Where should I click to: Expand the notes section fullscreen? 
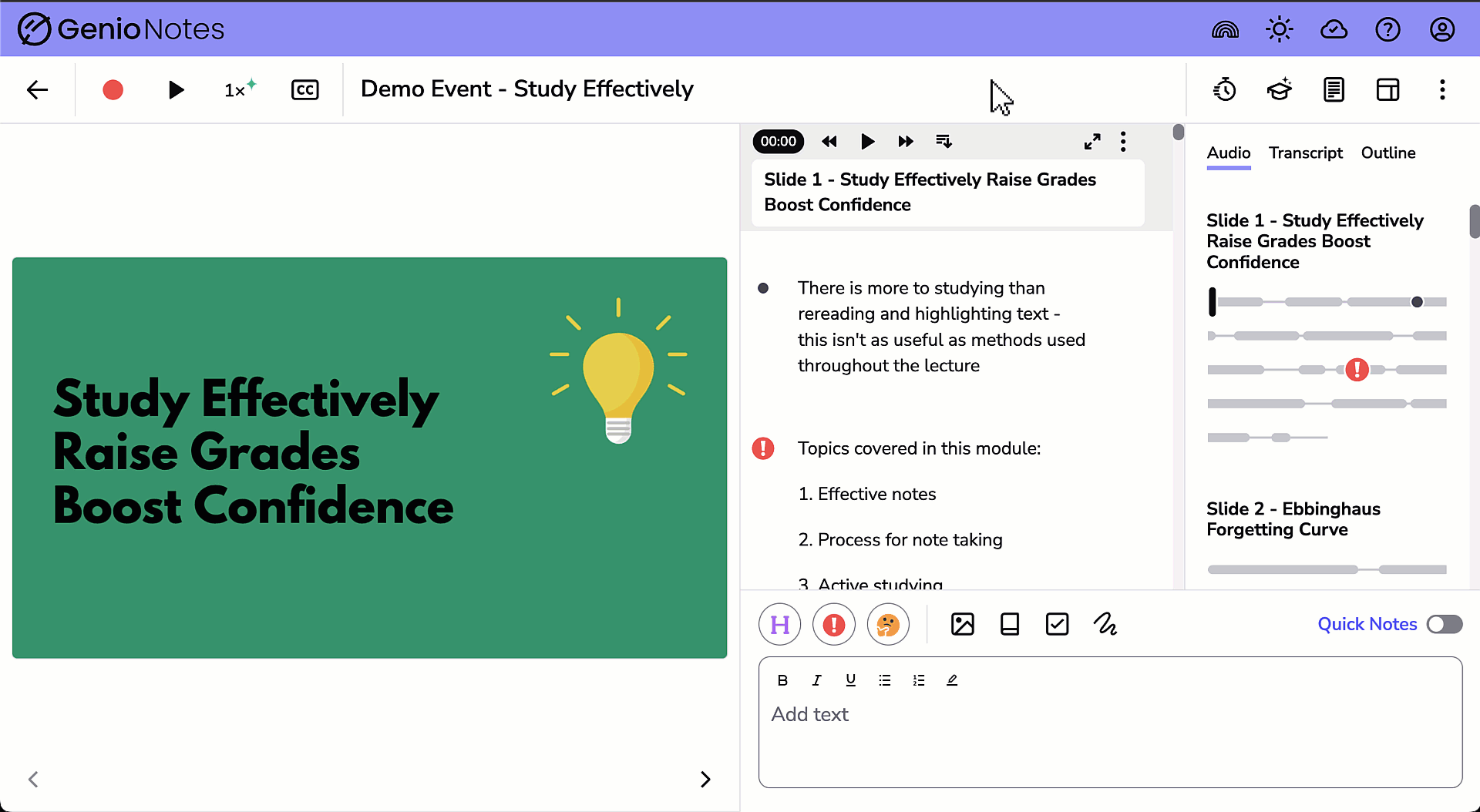pos(1092,142)
